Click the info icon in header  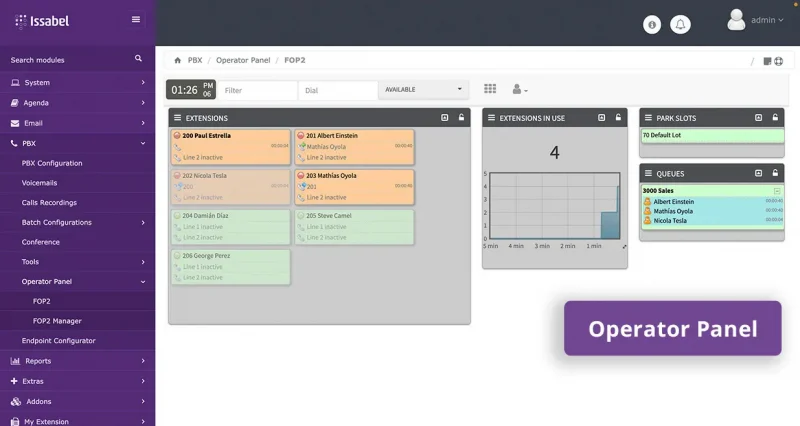coord(652,24)
